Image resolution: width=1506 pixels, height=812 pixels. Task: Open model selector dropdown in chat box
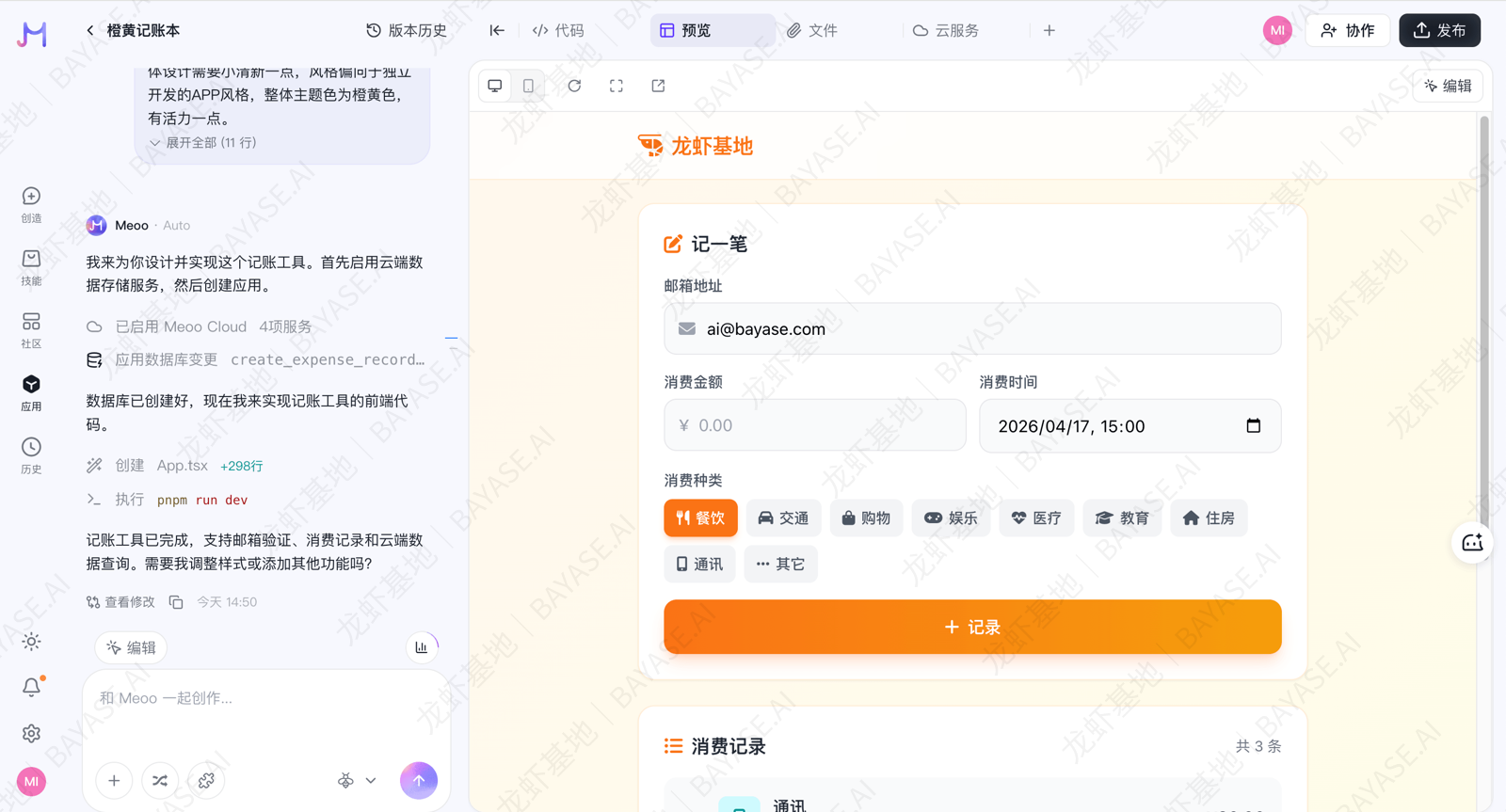tap(358, 780)
